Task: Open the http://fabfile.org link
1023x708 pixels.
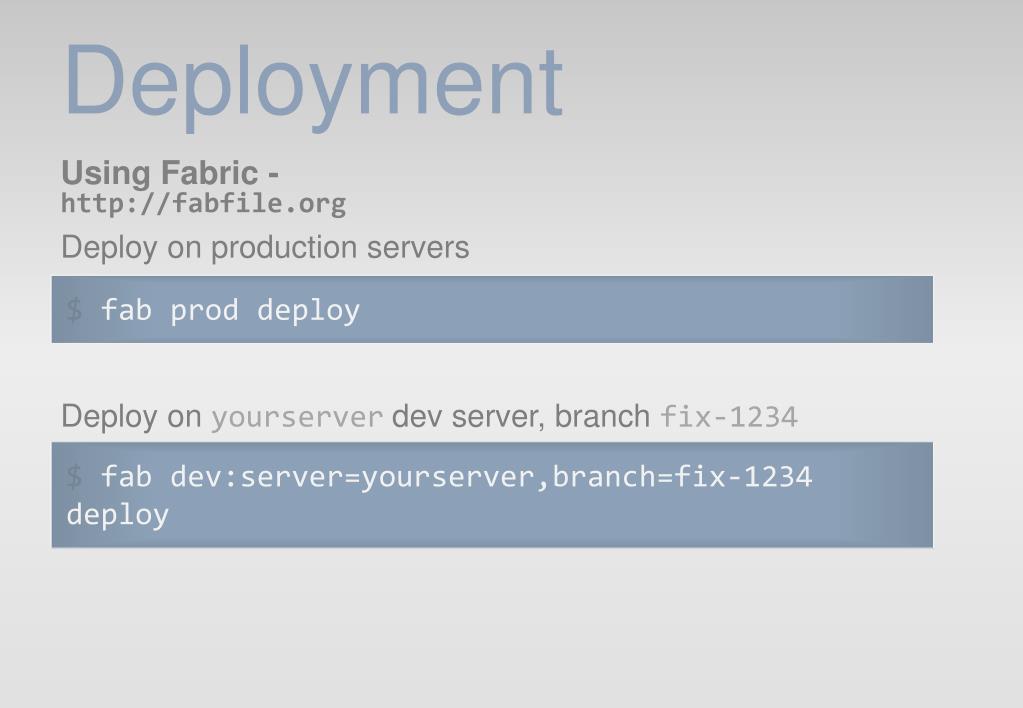Action: click(204, 204)
